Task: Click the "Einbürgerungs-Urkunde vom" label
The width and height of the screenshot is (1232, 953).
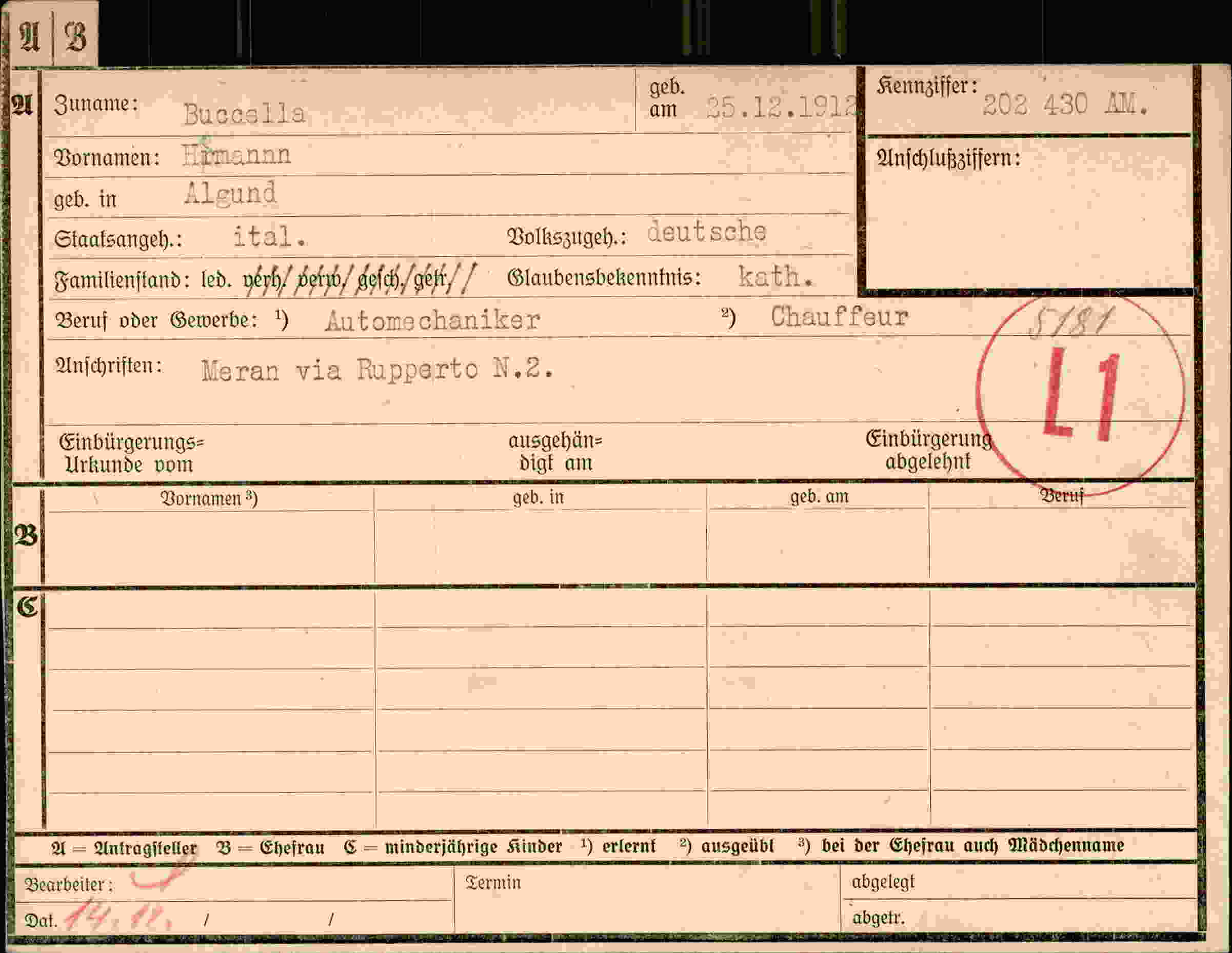Action: 131,453
